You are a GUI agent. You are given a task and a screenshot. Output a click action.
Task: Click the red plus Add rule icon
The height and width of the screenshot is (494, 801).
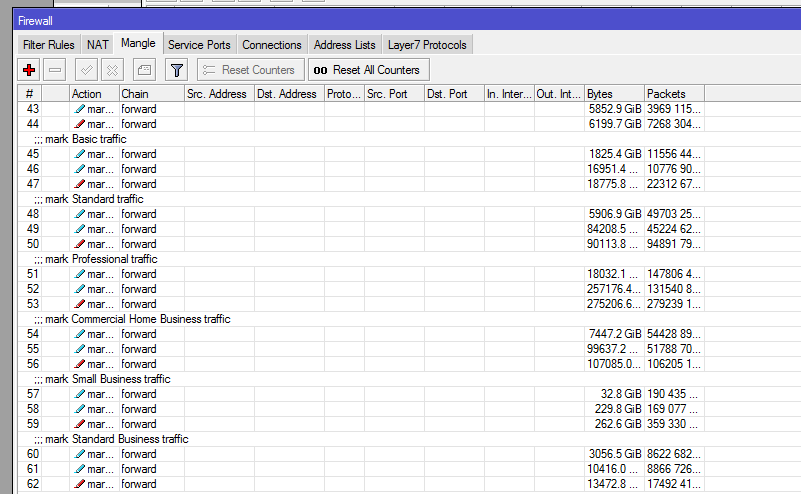point(29,70)
